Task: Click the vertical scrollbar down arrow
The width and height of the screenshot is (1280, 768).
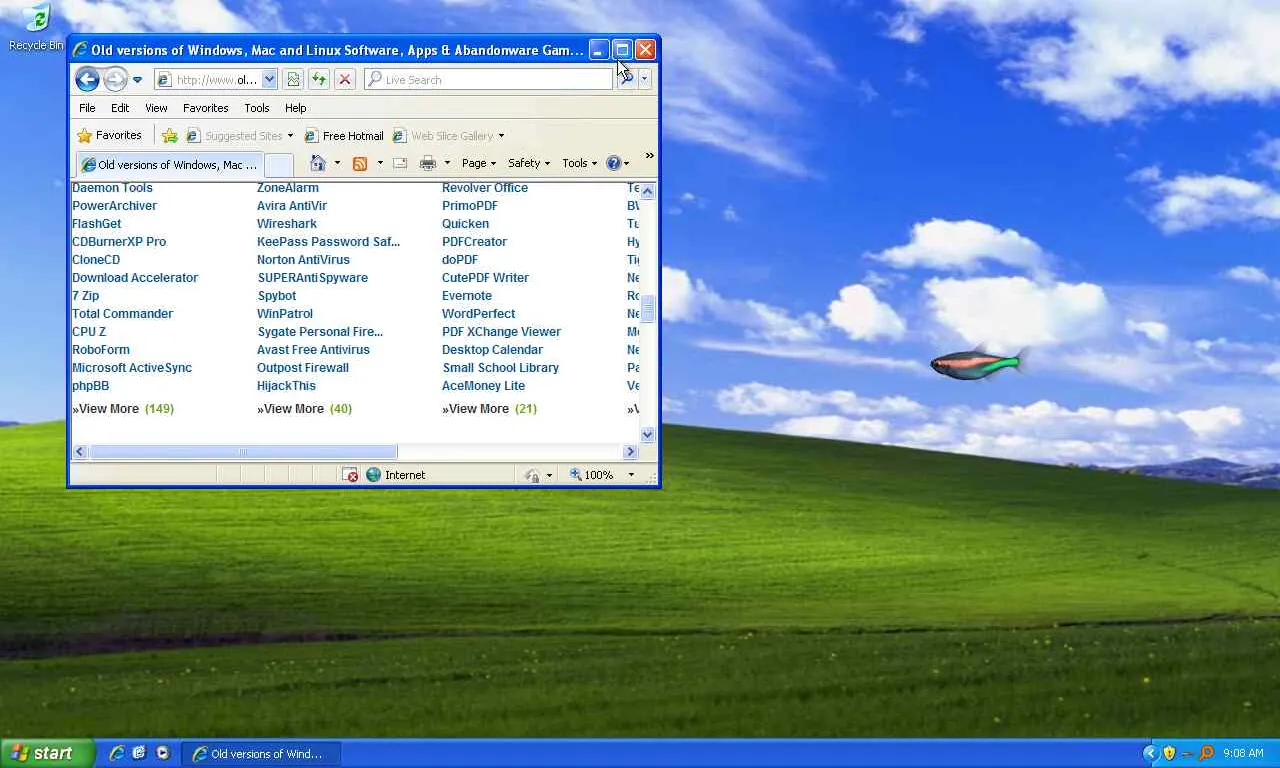Action: [647, 434]
